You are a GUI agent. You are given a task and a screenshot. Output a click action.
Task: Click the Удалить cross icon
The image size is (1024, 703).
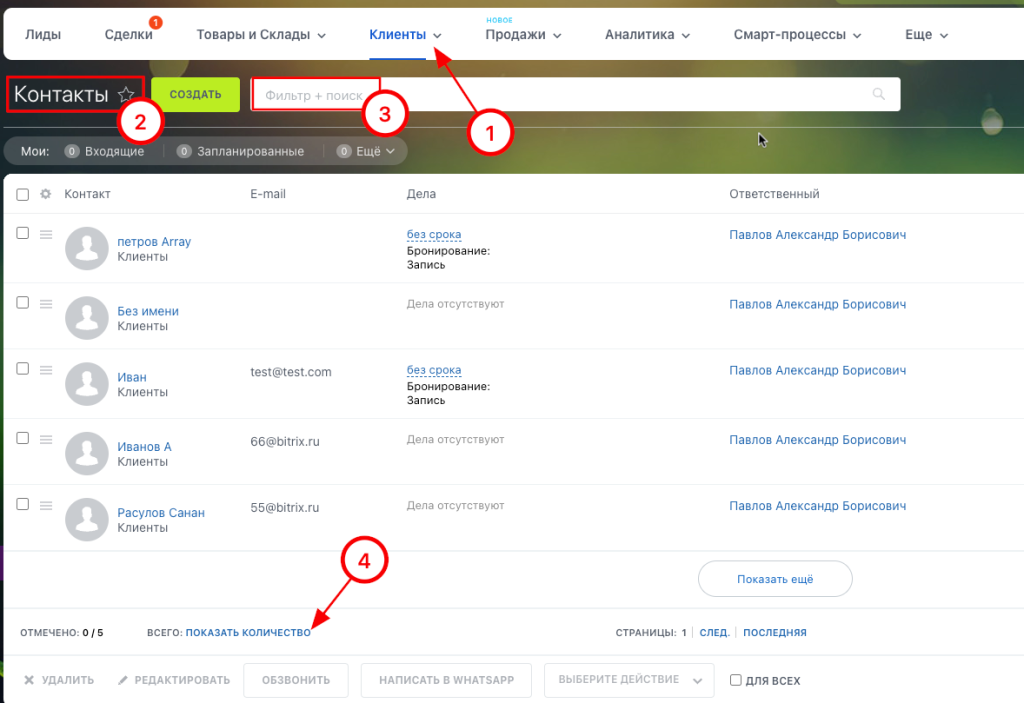click(x=29, y=681)
